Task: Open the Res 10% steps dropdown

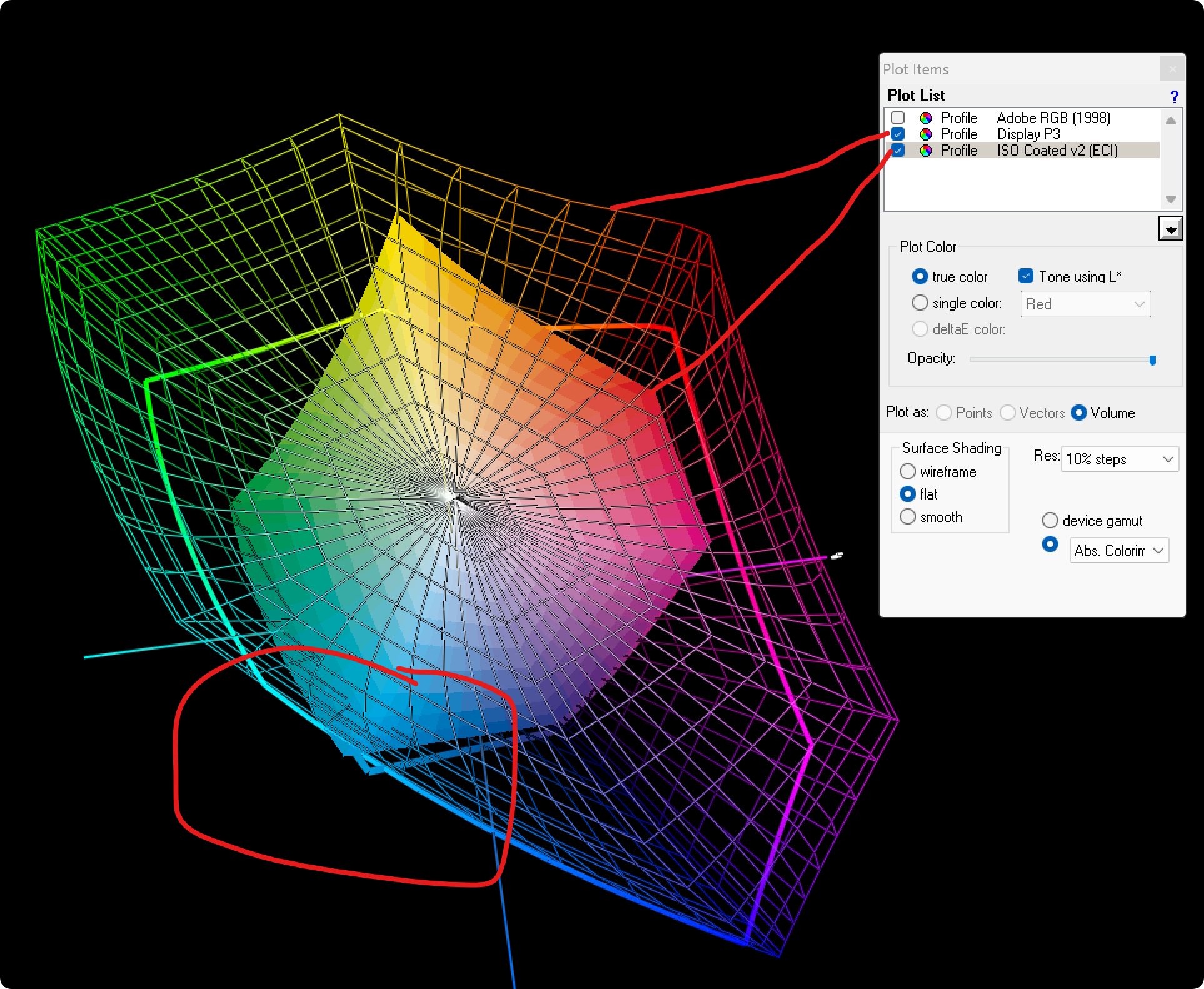Action: point(1120,459)
